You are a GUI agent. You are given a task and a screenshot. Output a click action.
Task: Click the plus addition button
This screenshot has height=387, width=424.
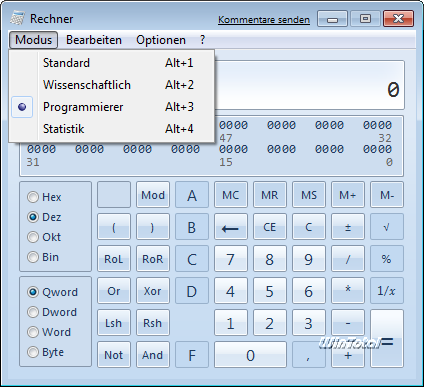348,356
